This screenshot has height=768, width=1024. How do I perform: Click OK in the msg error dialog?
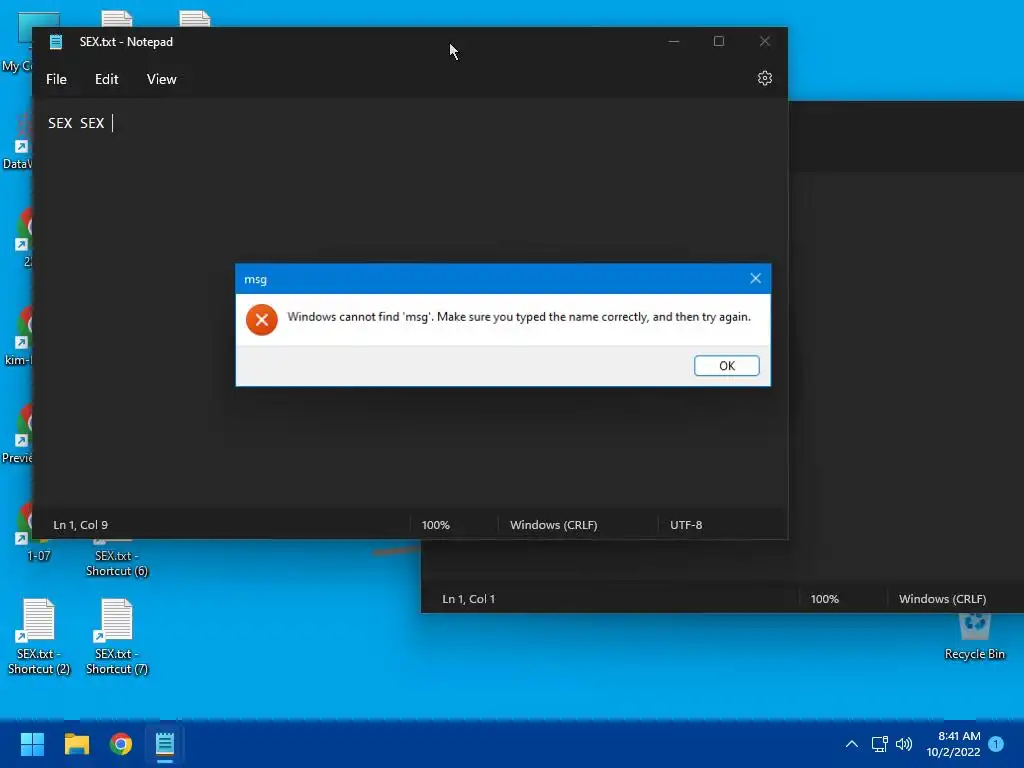726,366
